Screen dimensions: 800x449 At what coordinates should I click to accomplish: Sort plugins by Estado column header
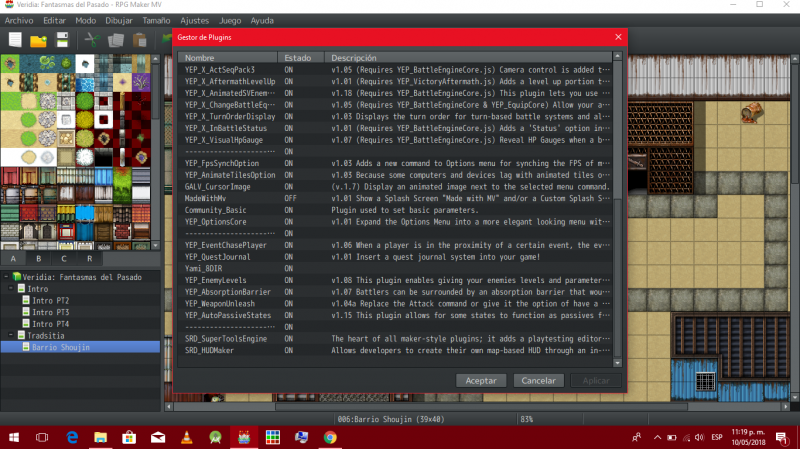coord(301,58)
